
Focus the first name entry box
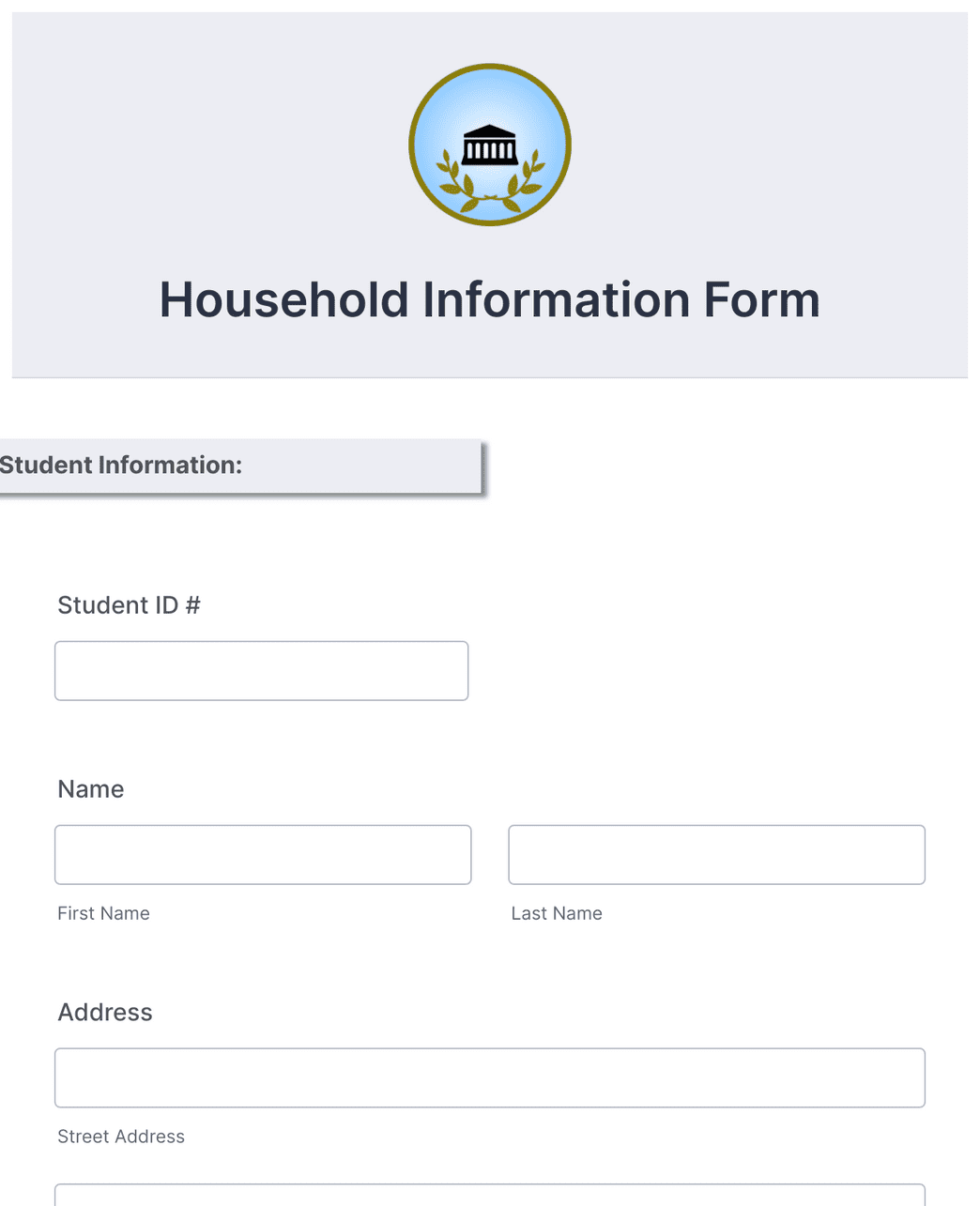[x=263, y=854]
